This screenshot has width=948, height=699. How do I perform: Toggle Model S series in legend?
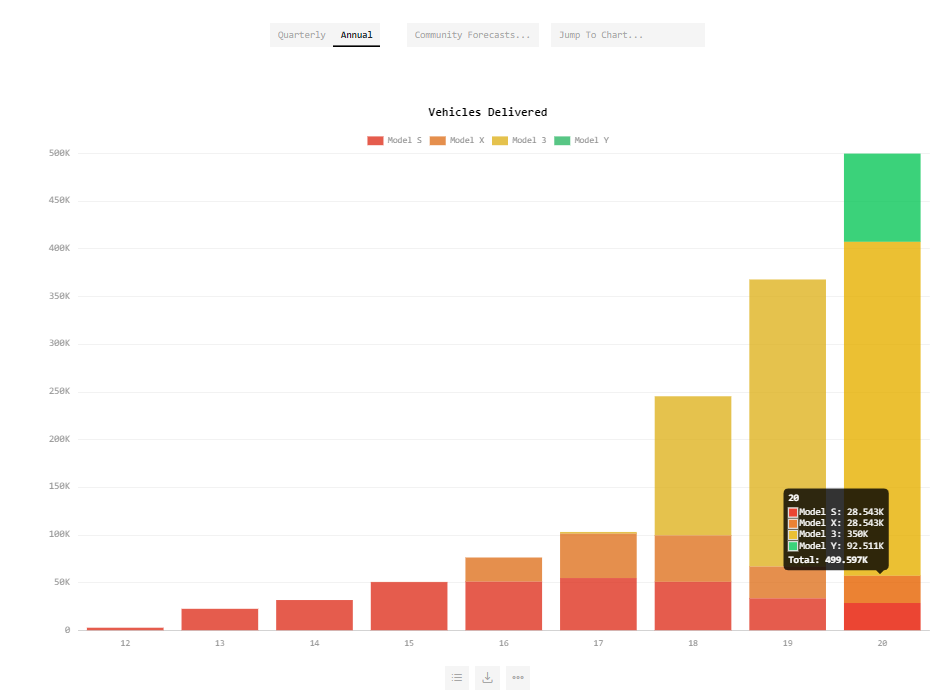point(395,140)
